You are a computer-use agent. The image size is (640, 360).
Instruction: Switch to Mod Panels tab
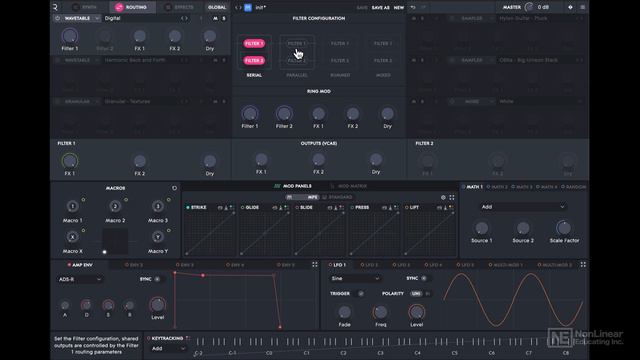pyautogui.click(x=293, y=186)
